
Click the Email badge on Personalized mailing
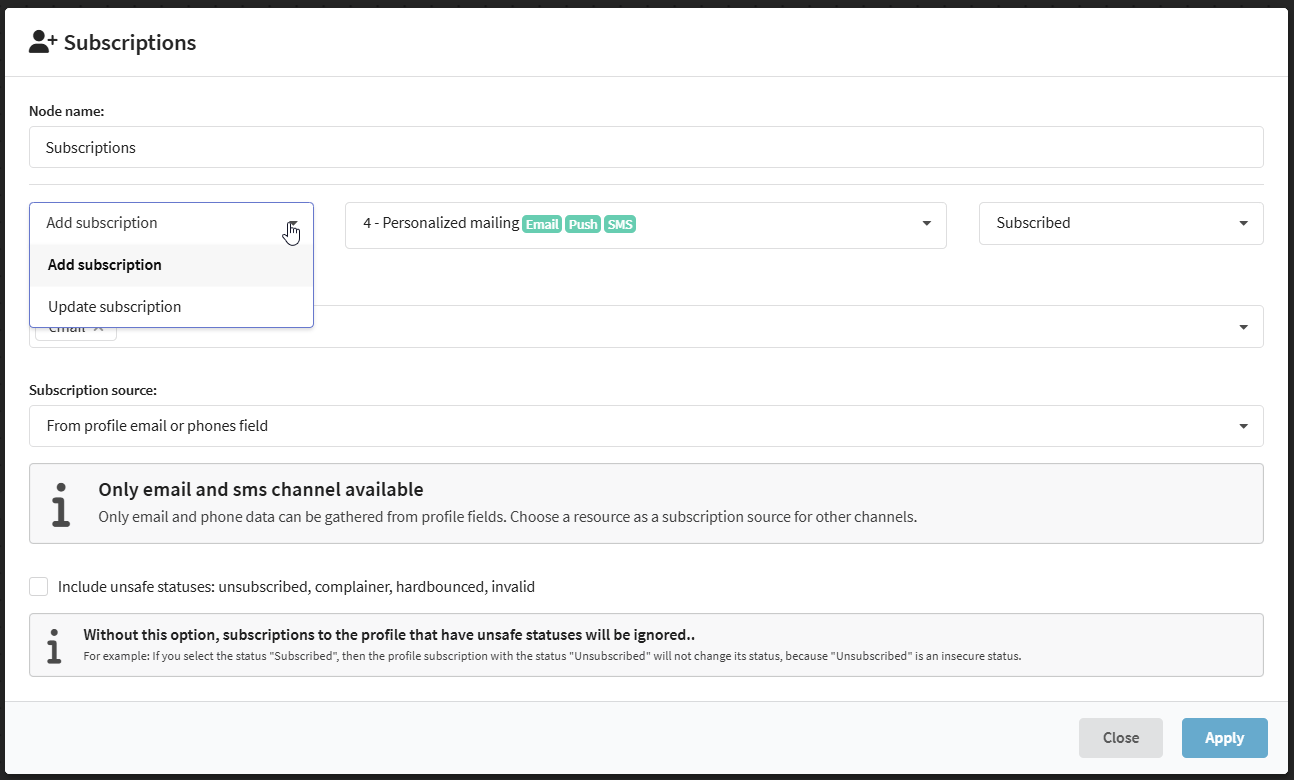pos(542,224)
